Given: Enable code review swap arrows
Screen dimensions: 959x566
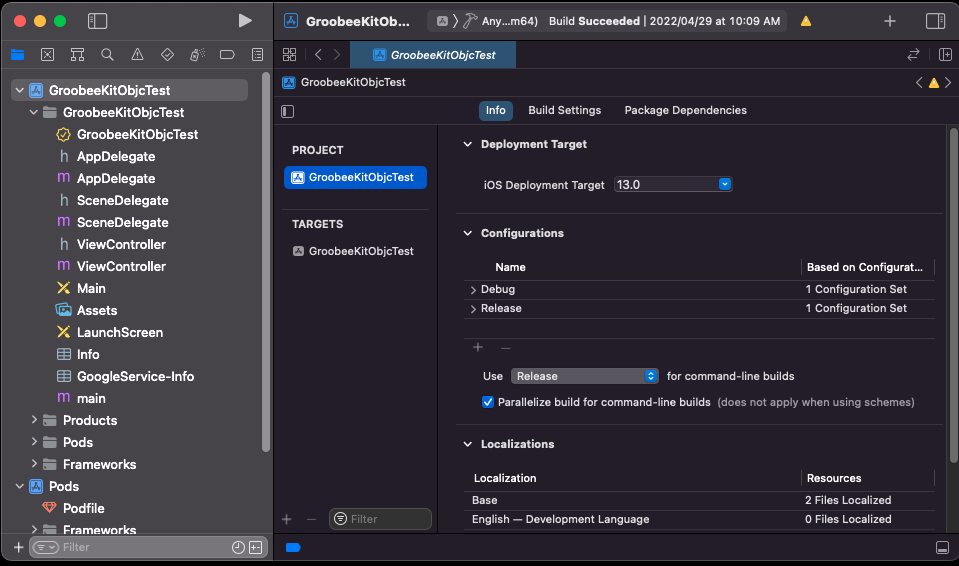Looking at the screenshot, I should click(913, 54).
